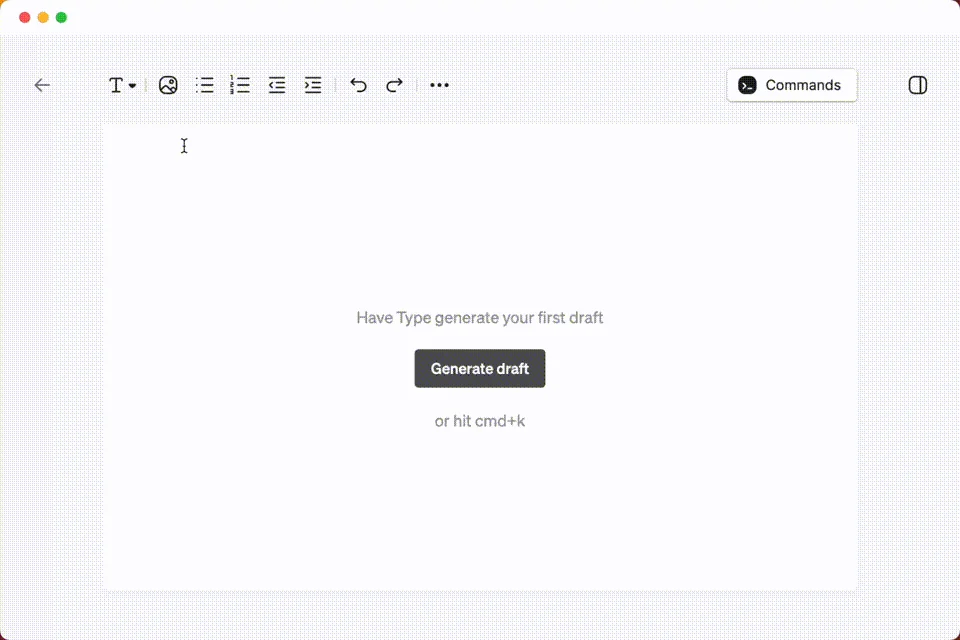Navigate back with the arrow

click(x=42, y=85)
